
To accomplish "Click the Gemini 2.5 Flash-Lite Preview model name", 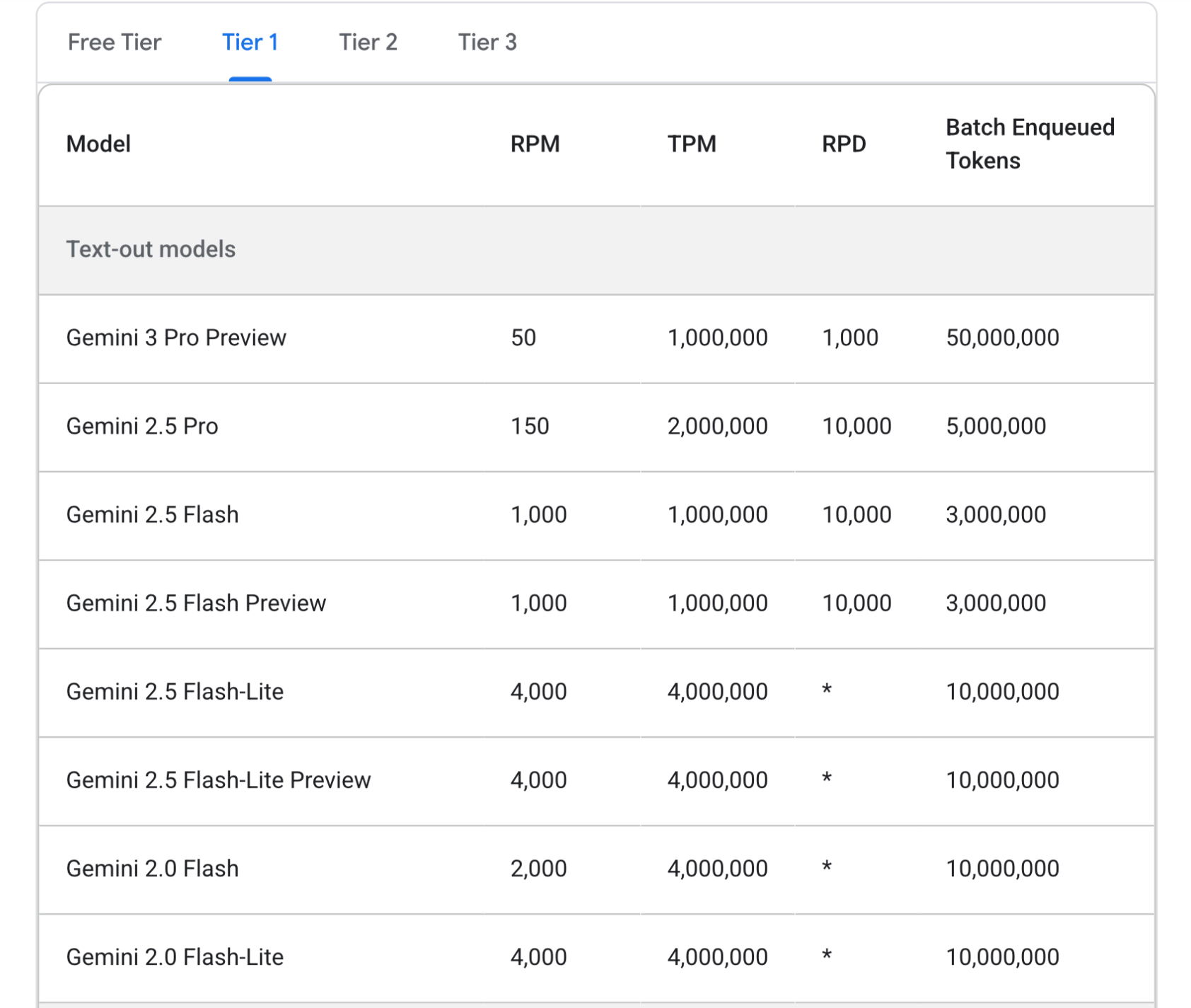I will click(x=218, y=780).
